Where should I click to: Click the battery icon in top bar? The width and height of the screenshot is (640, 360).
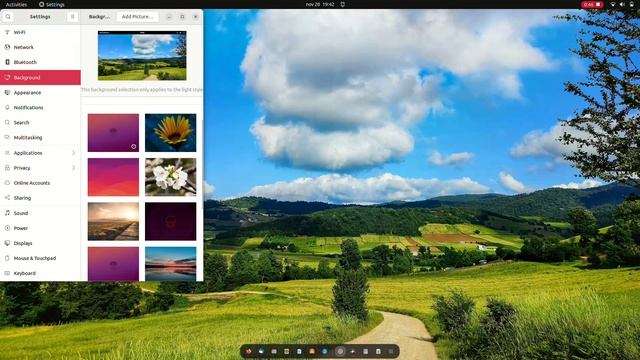[x=632, y=4]
